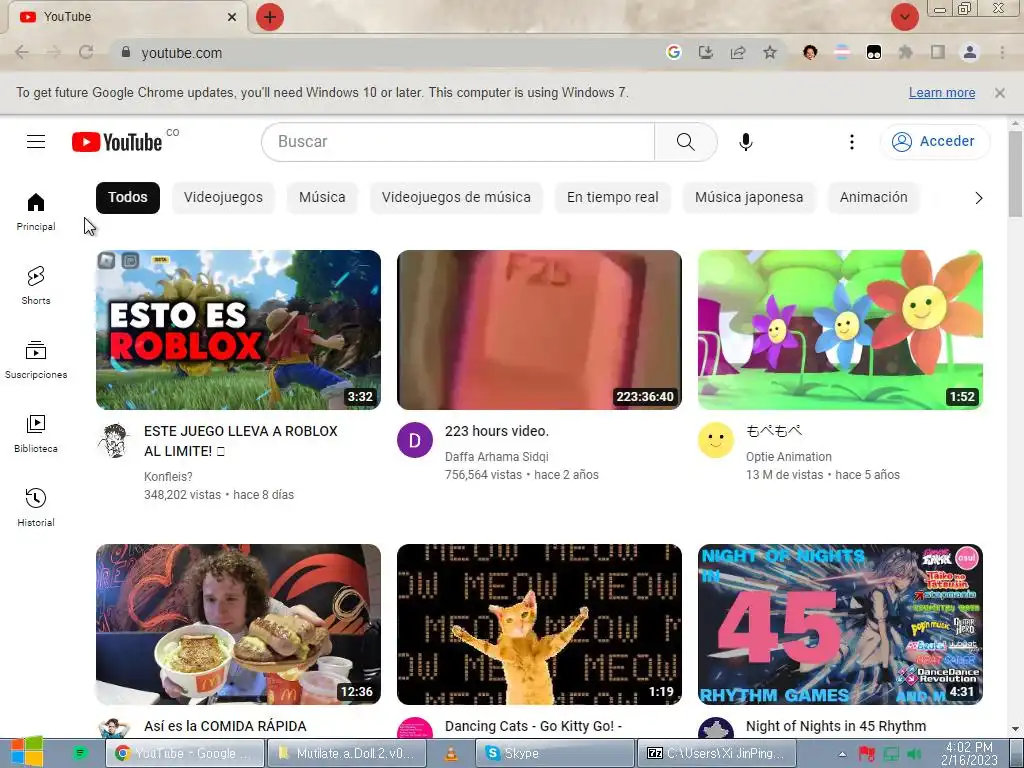Image resolution: width=1024 pixels, height=768 pixels.
Task: Select the Videojuegos de música chip
Action: pyautogui.click(x=456, y=197)
